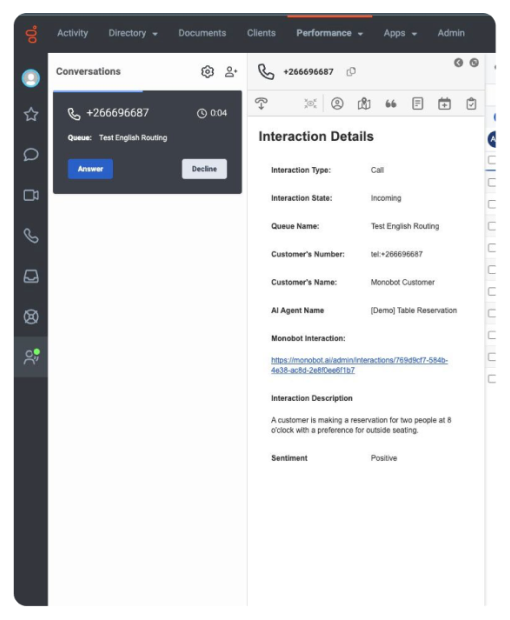The image size is (510, 620).
Task: Open the Calls phone icon in sidebar
Action: [31, 236]
